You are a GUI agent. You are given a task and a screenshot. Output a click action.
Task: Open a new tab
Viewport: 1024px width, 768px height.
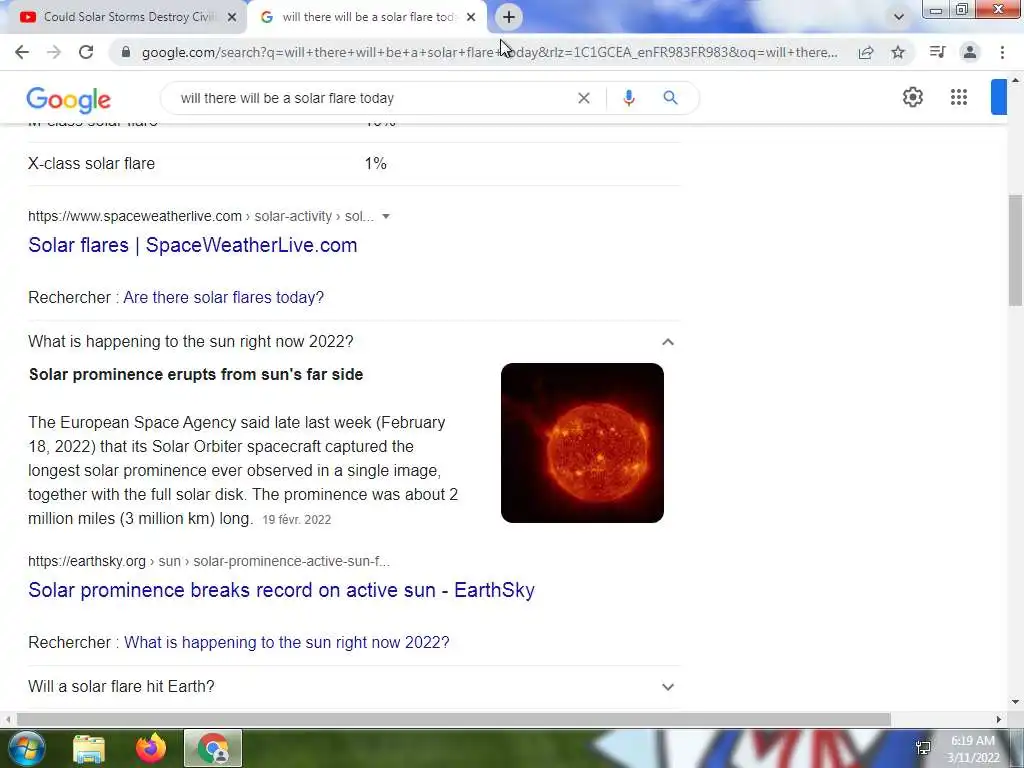pyautogui.click(x=509, y=17)
